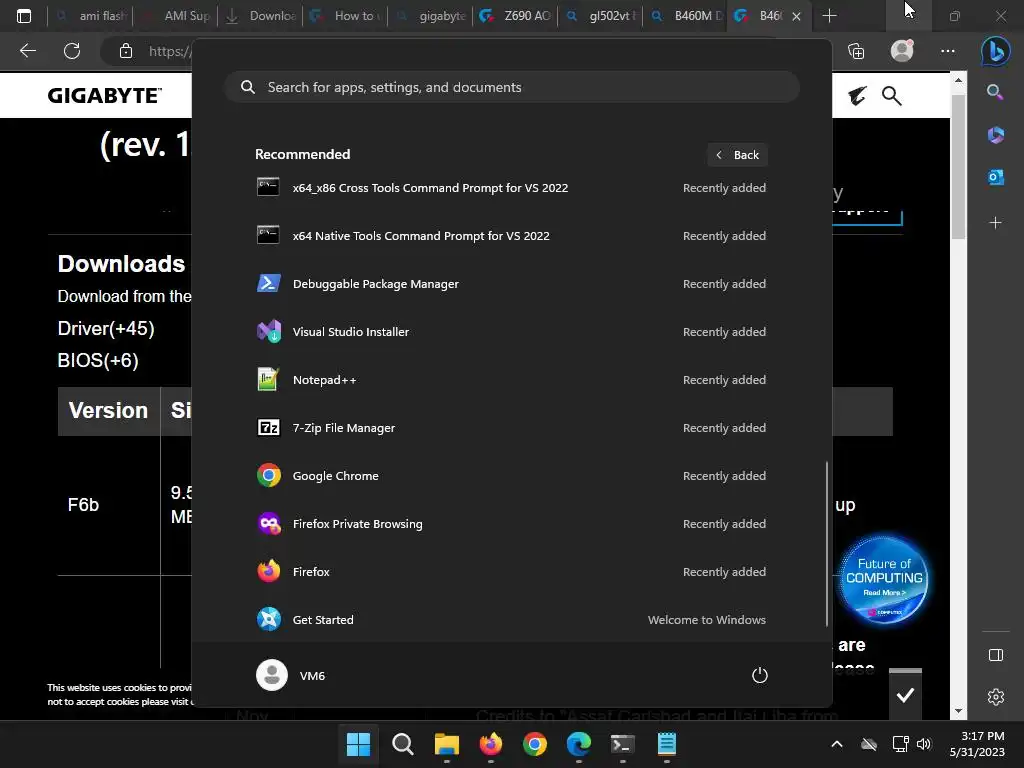This screenshot has height=768, width=1024.
Task: Open a new Edge tab
Action: [829, 16]
